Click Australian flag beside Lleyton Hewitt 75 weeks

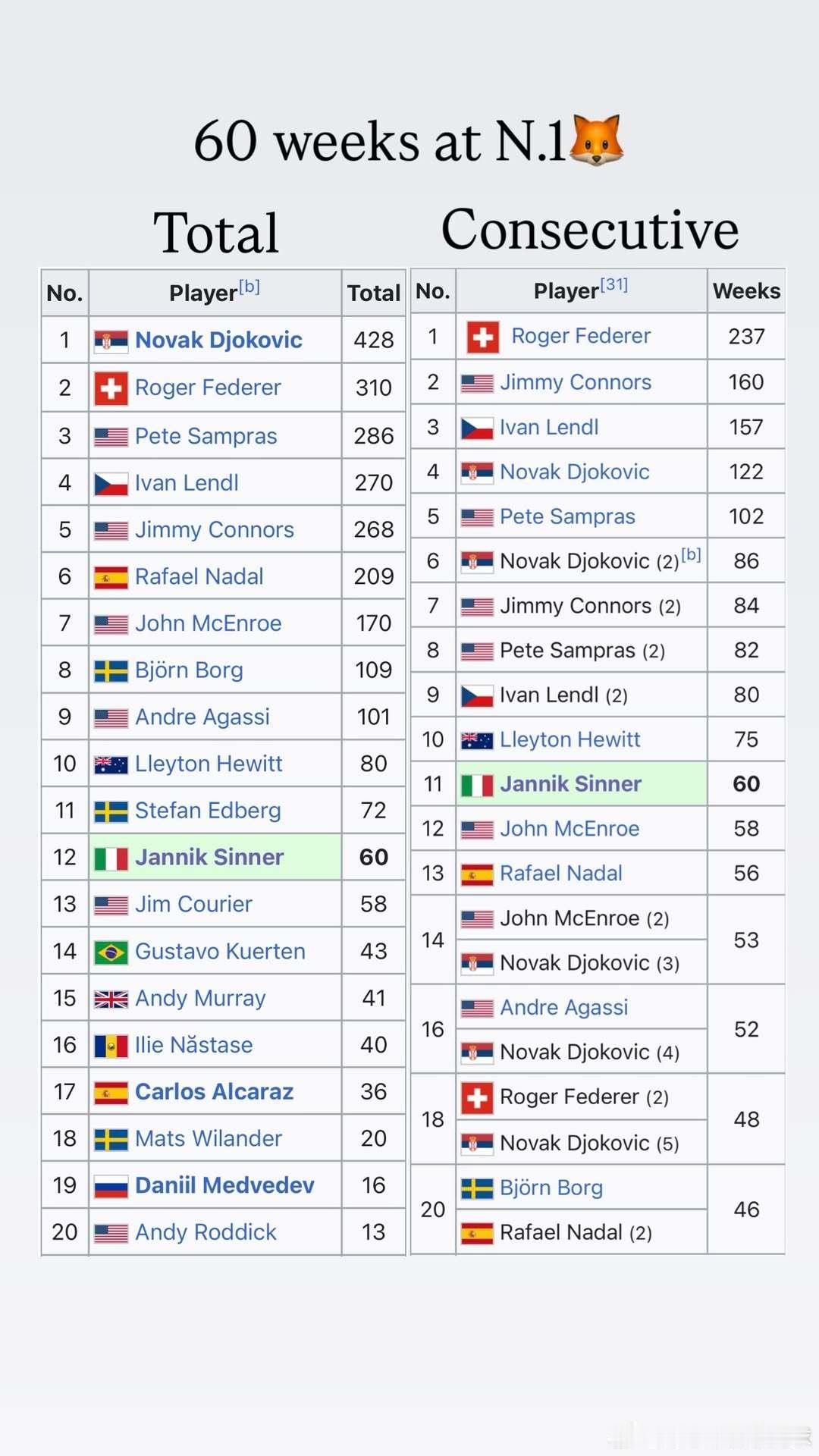(478, 740)
